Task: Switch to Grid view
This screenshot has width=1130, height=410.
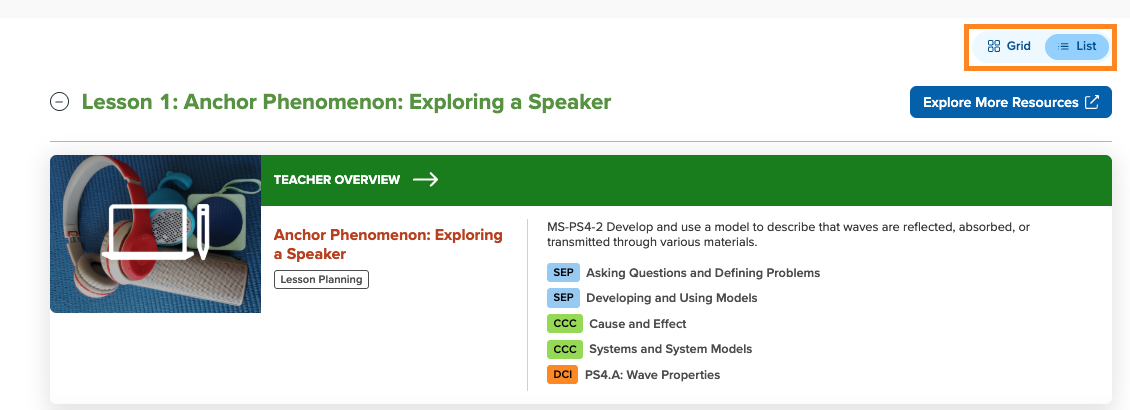Action: (x=1009, y=46)
